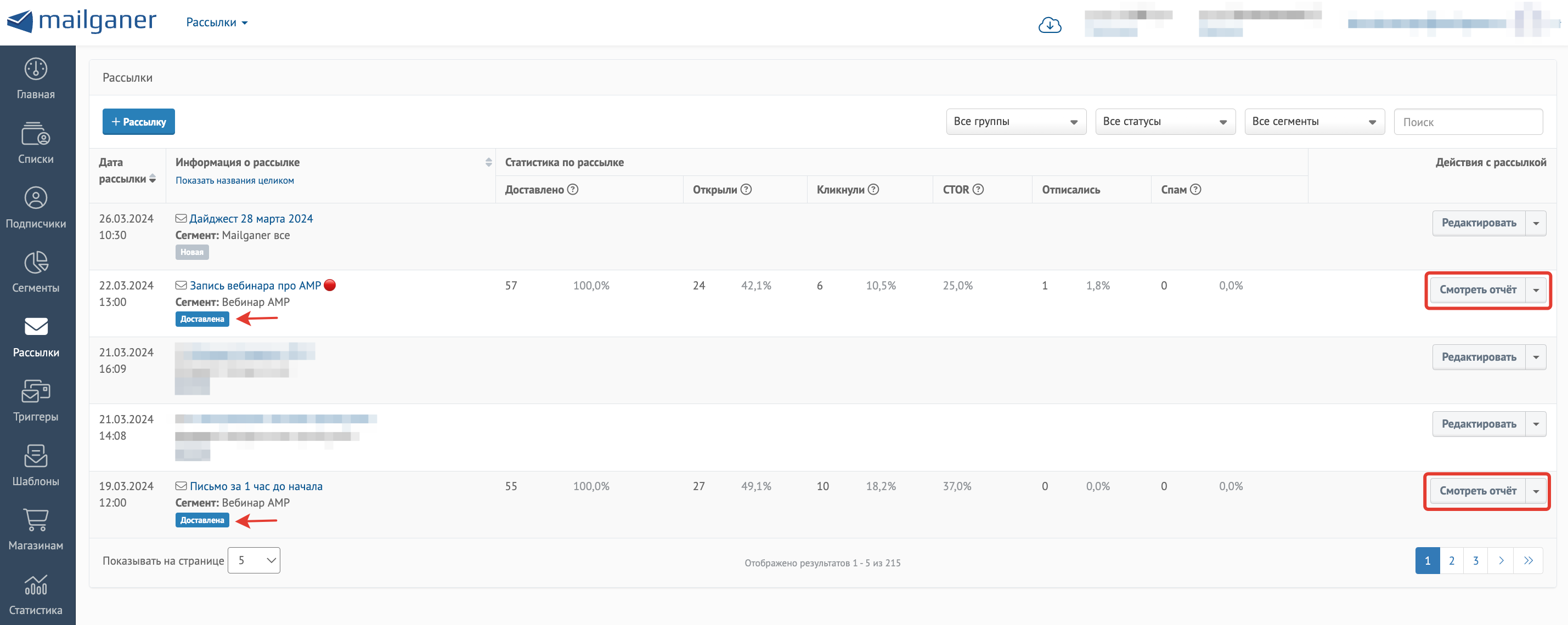This screenshot has height=625, width=1568.
Task: Open the Списки section in sidebar
Action: pyautogui.click(x=36, y=143)
